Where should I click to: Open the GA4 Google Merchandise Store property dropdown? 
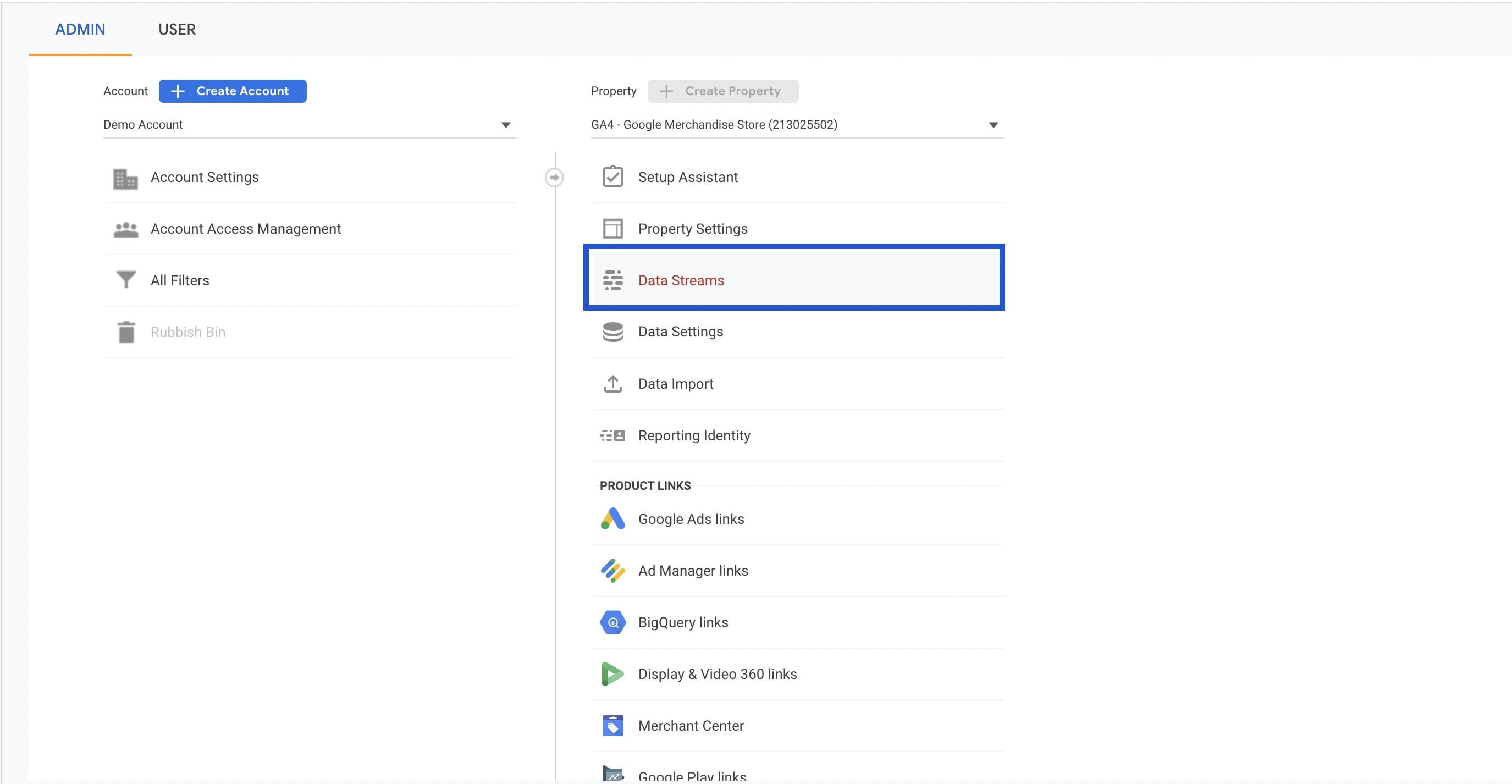(x=797, y=125)
